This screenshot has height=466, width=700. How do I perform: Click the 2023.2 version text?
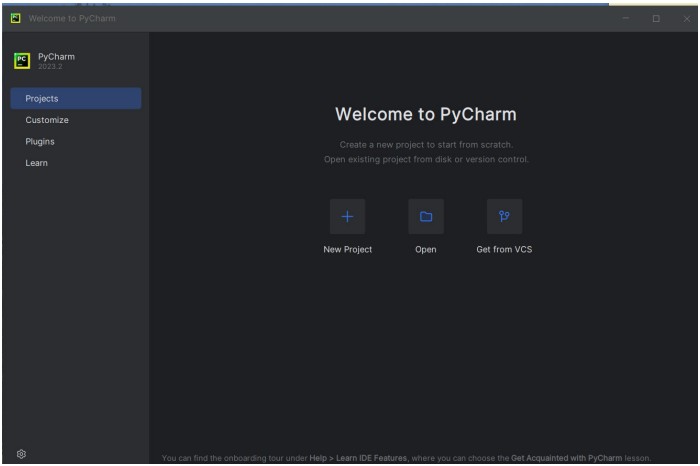click(x=50, y=67)
